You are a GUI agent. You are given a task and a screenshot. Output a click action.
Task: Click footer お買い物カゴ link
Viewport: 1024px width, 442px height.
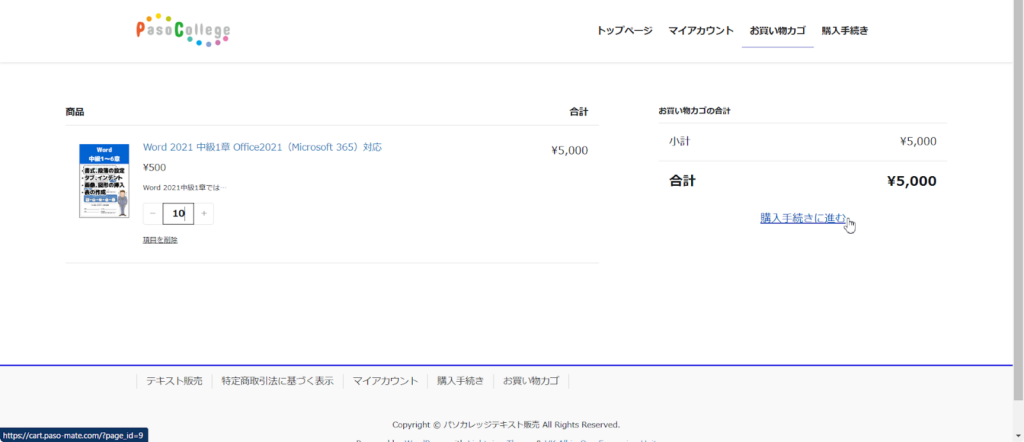coord(531,381)
